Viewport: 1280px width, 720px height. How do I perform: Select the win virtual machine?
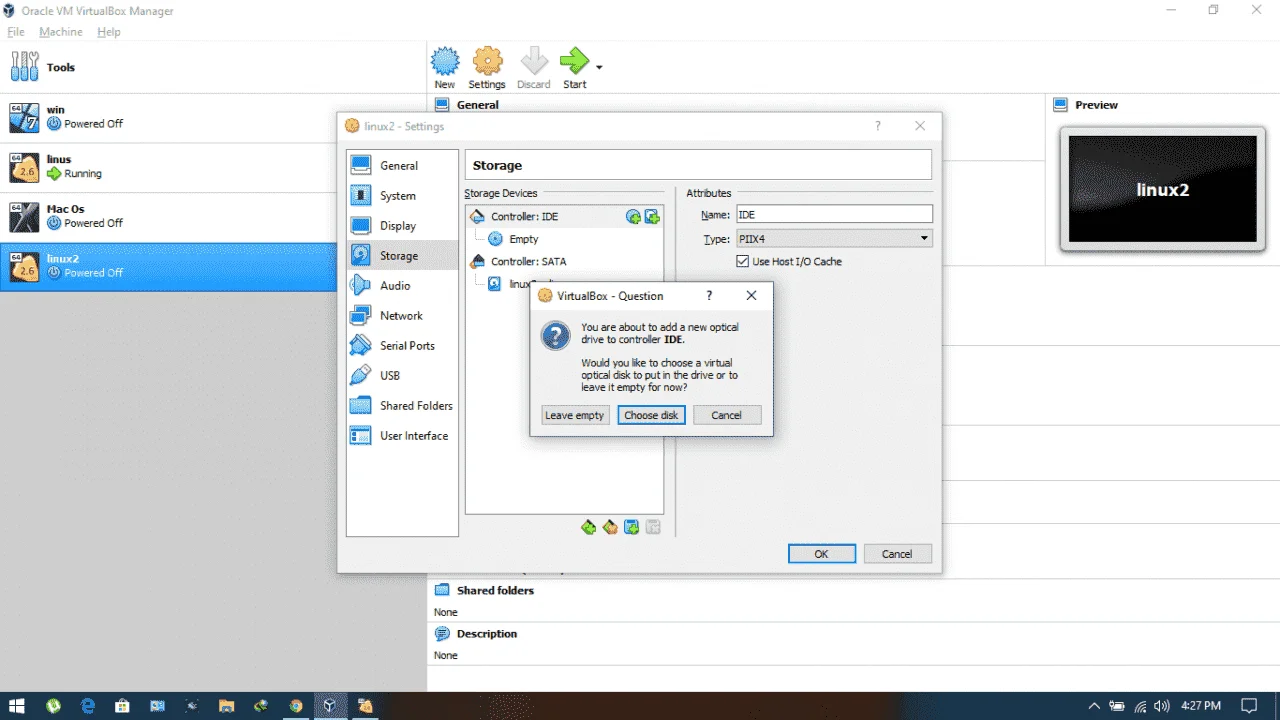click(168, 118)
